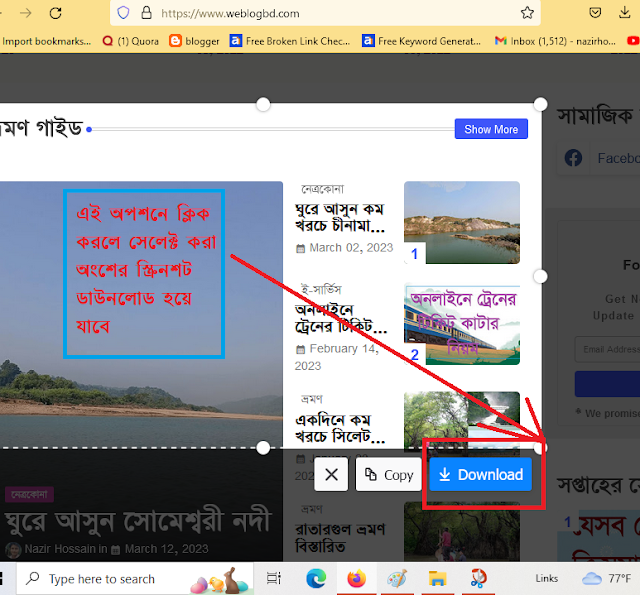Click the Copy screenshot button
This screenshot has height=595, width=640.
(389, 474)
